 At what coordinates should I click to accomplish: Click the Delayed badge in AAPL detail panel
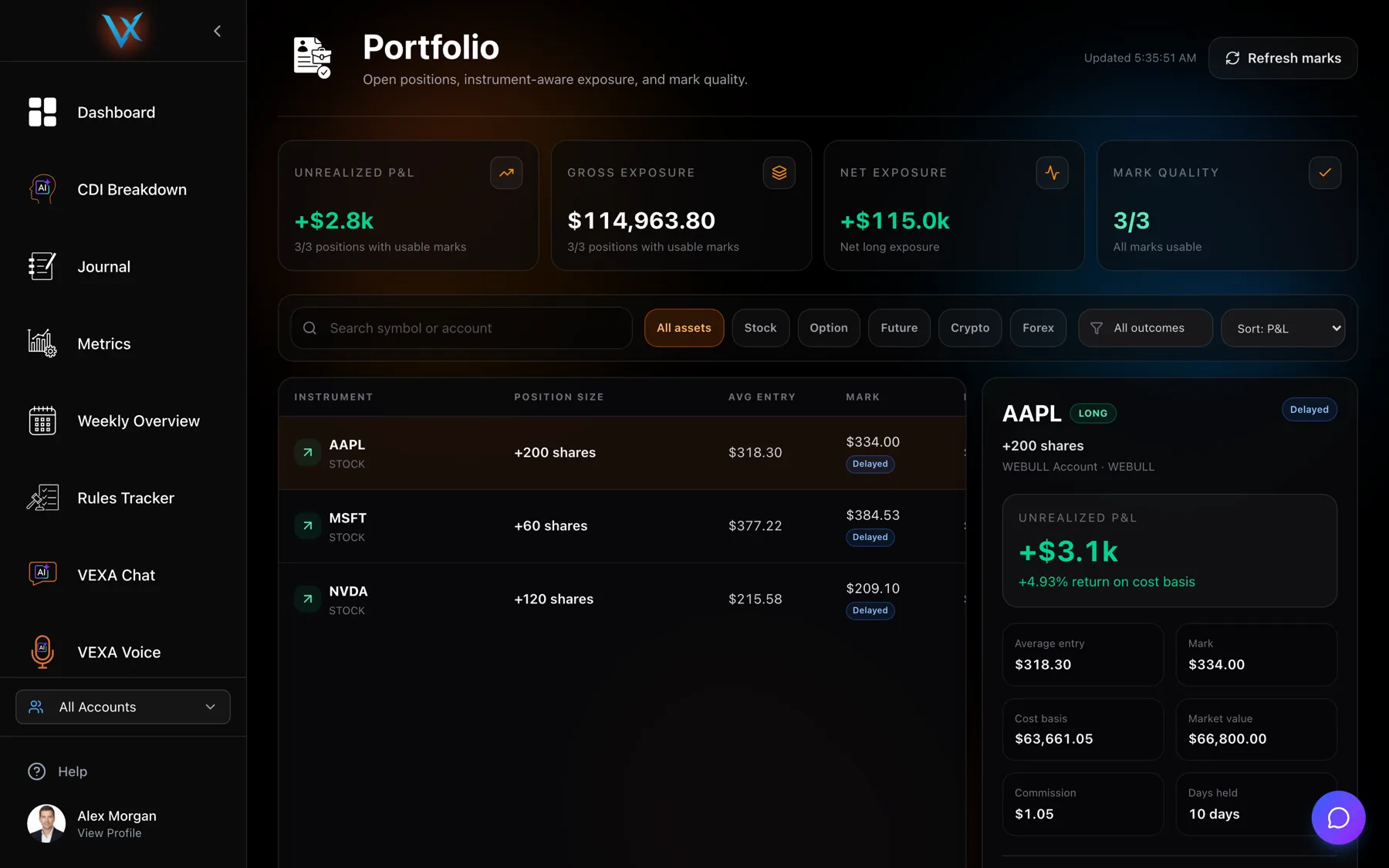click(x=1309, y=410)
